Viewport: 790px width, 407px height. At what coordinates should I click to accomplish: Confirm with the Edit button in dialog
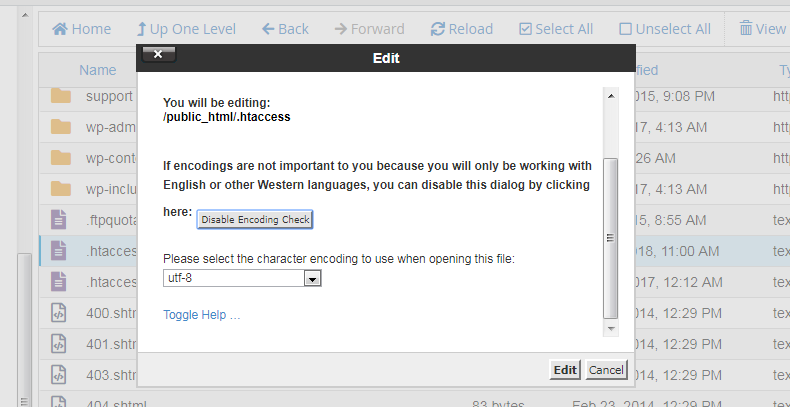point(565,370)
